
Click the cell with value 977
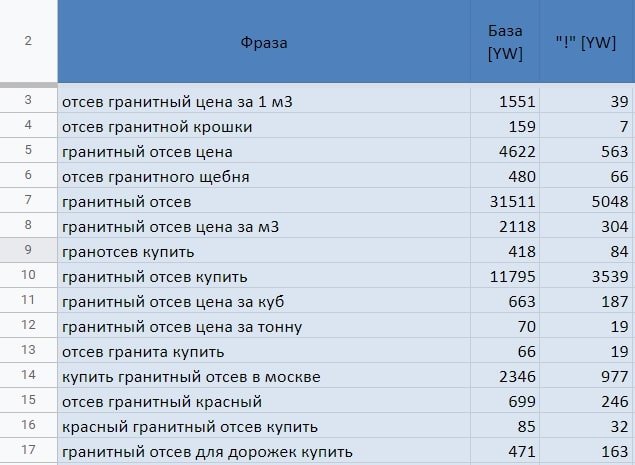click(x=586, y=377)
